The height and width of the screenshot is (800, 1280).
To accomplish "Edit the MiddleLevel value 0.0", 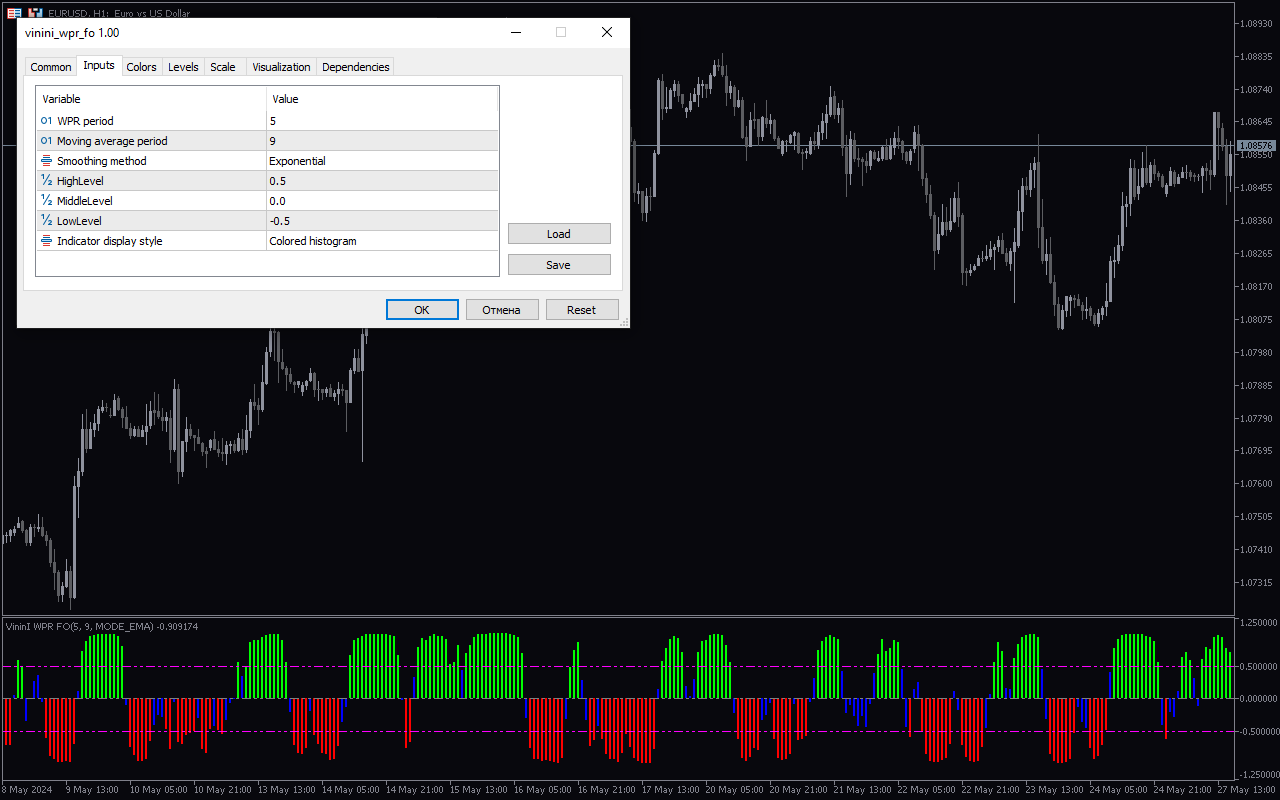I will pos(382,201).
